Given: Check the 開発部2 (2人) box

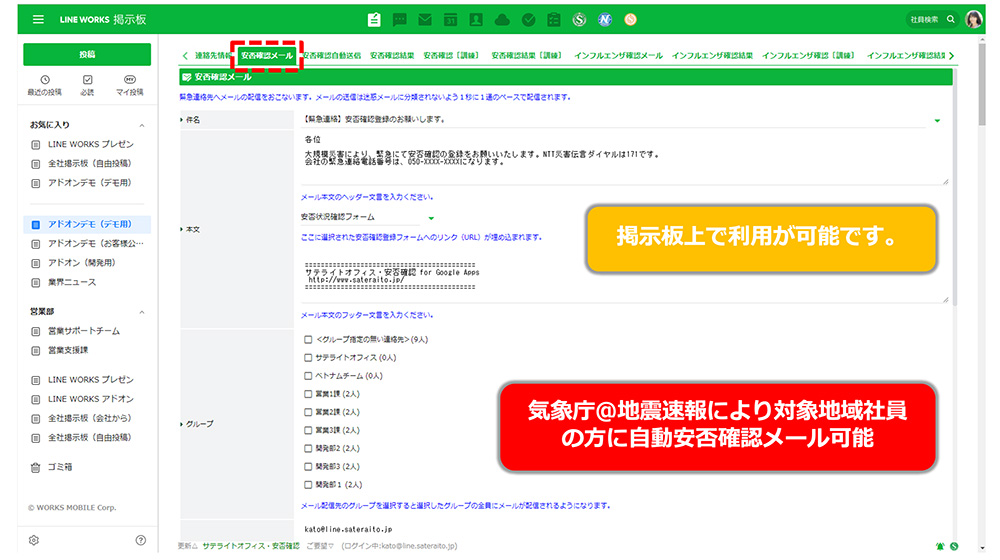Looking at the screenshot, I should pyautogui.click(x=308, y=448).
